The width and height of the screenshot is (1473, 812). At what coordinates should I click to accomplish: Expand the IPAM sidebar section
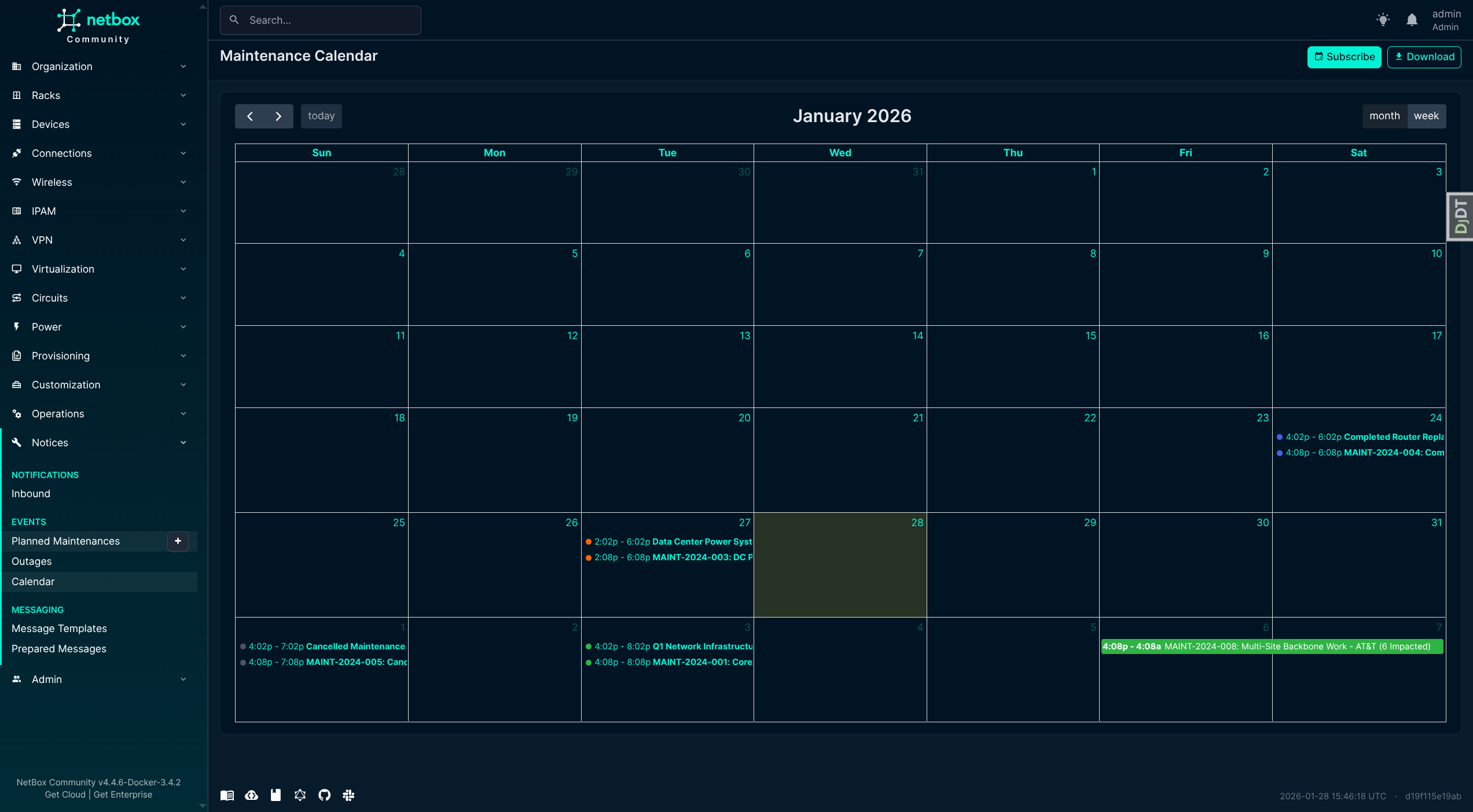coord(43,211)
